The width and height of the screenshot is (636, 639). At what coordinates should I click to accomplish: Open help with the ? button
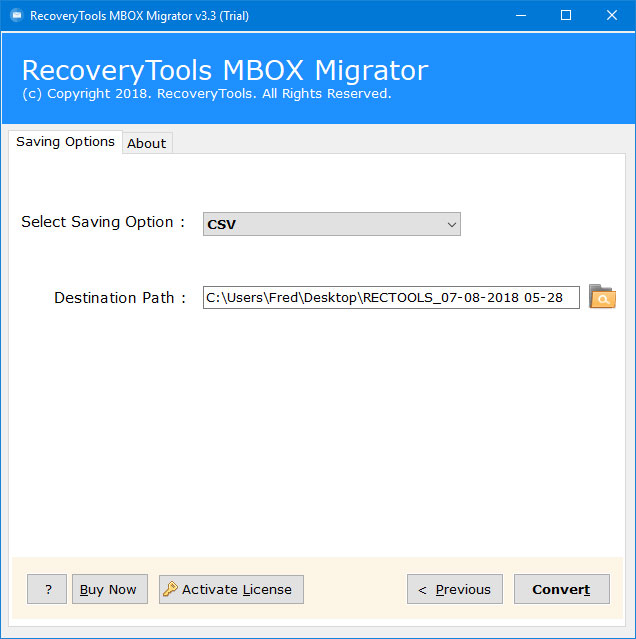(x=47, y=589)
